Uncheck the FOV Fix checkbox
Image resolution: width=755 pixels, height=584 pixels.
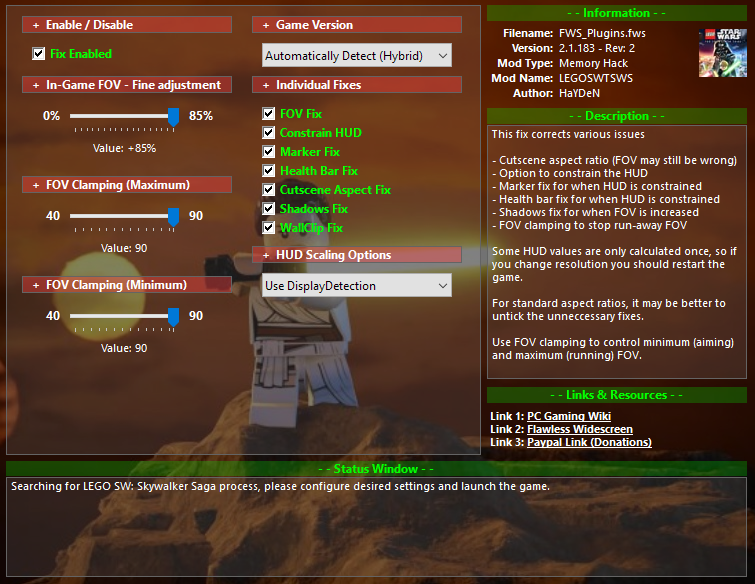tap(269, 114)
